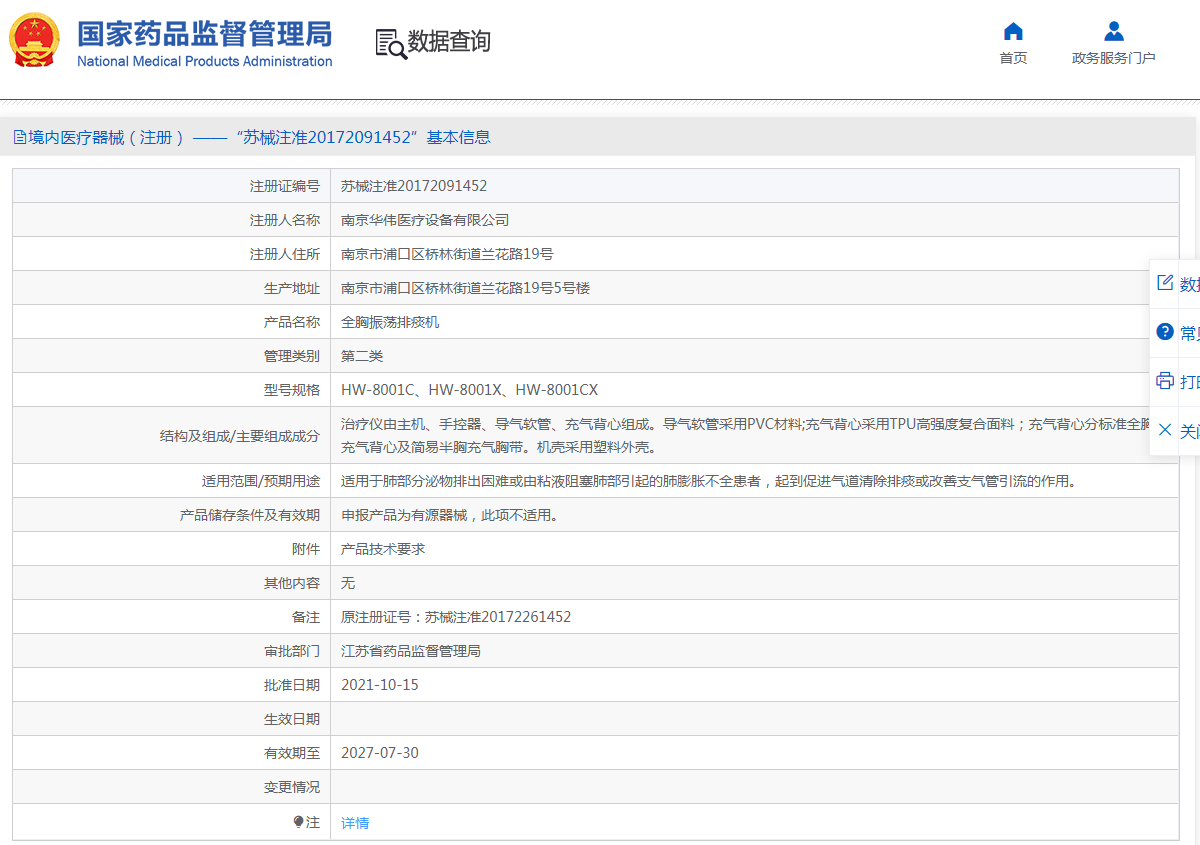The height and width of the screenshot is (845, 1200).
Task: Click the question mark help icon
Action: (x=1165, y=332)
